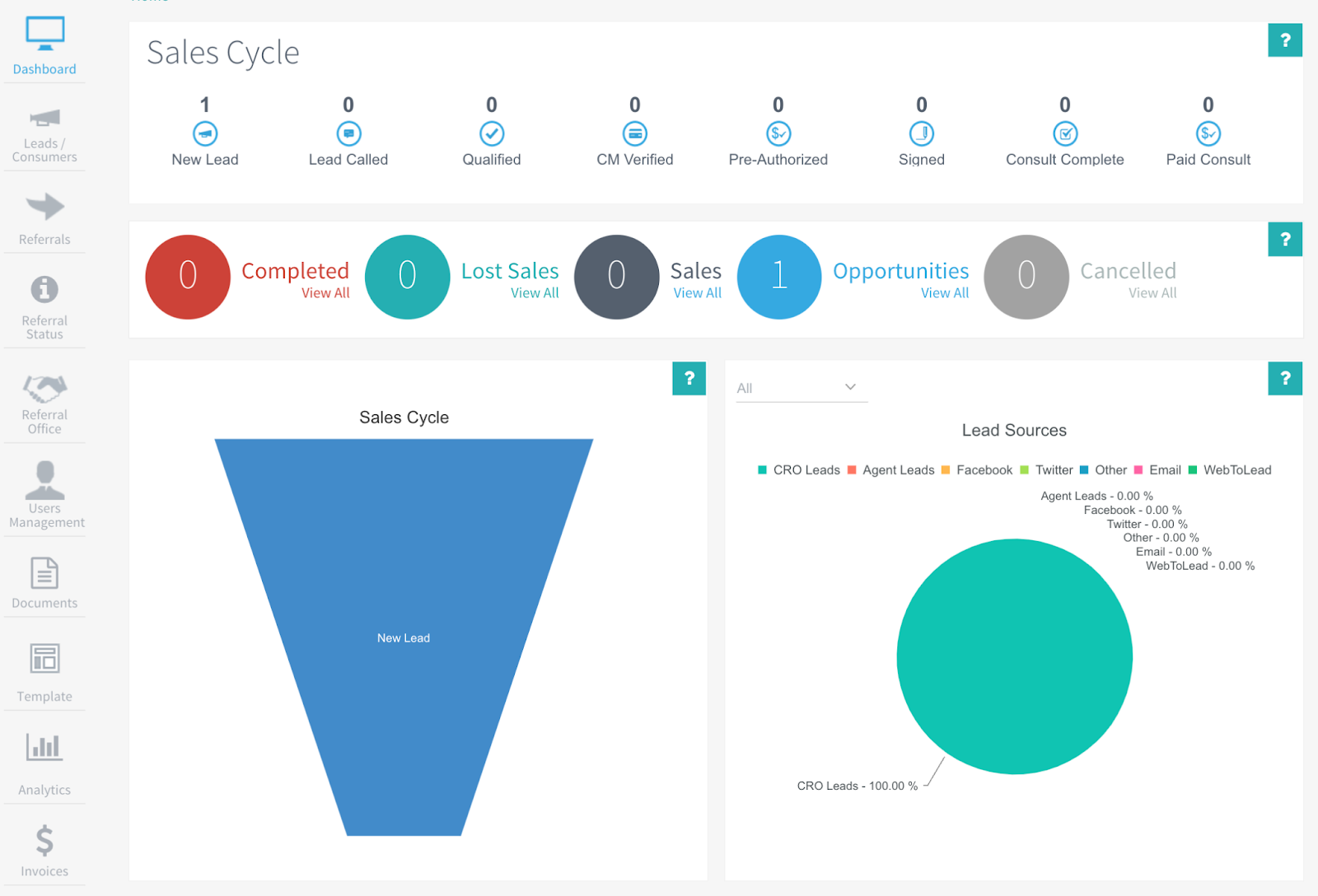Click the Lead Sources chart title

1014,431
